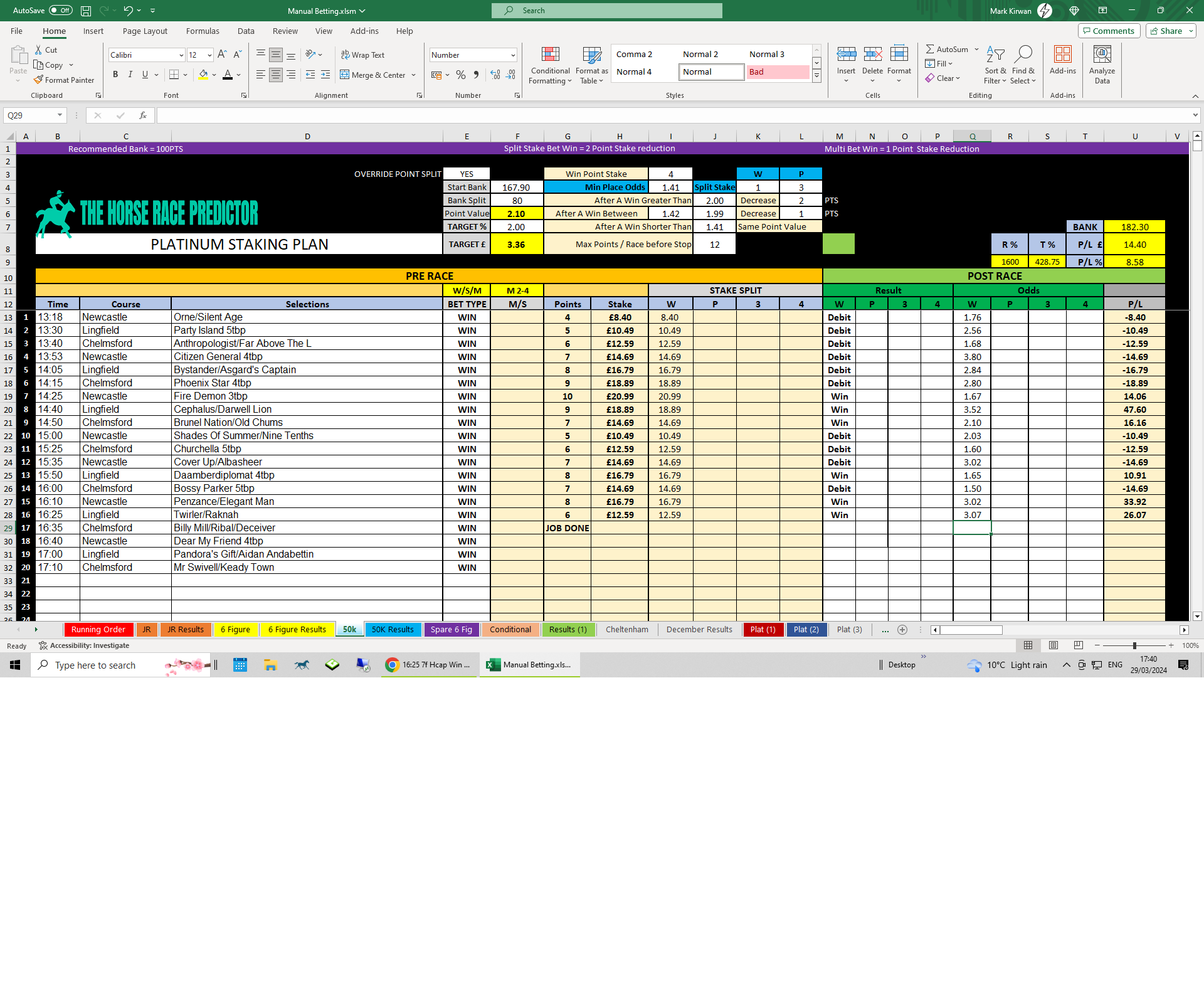
Task: Expand fill color dropdown arrow
Action: click(x=214, y=75)
